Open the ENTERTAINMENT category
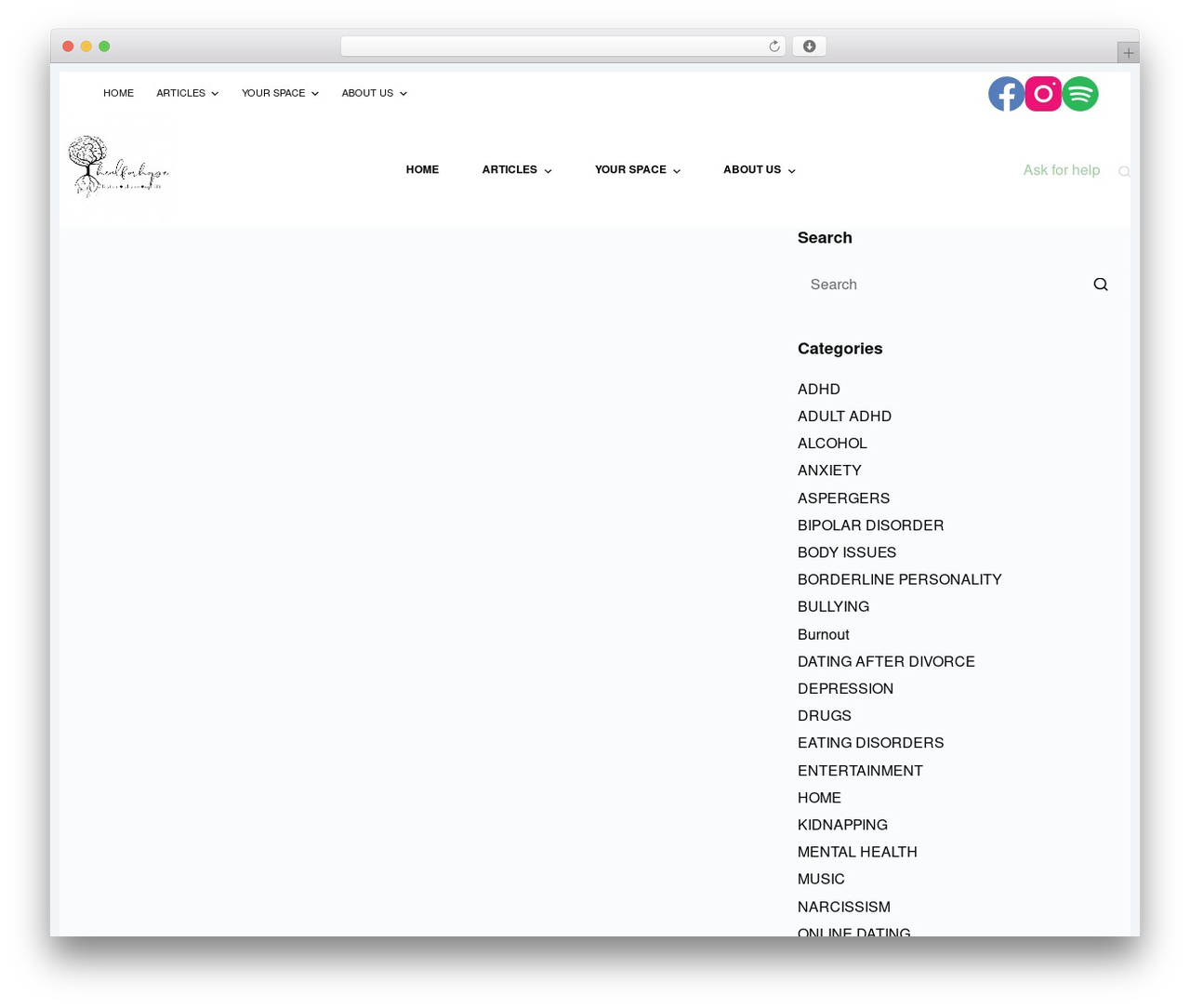 860,770
